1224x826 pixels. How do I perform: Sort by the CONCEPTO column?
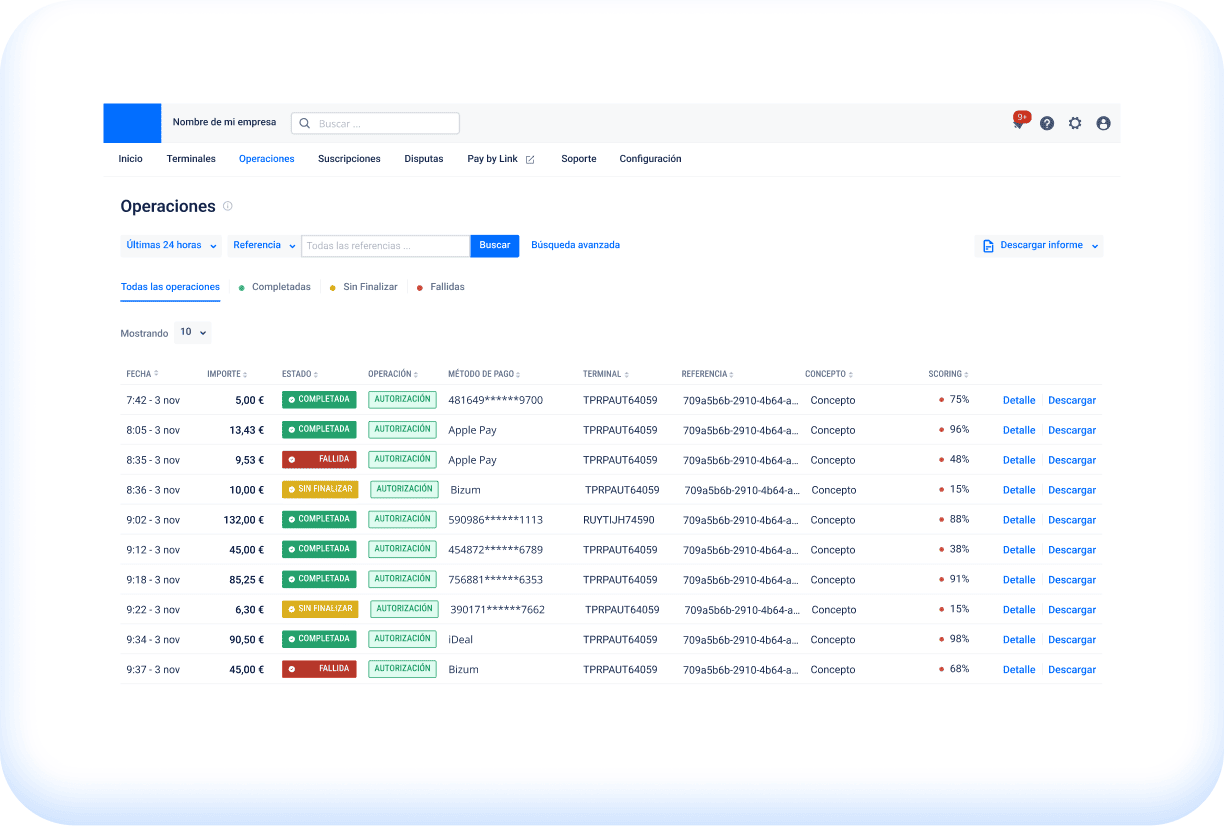[829, 374]
